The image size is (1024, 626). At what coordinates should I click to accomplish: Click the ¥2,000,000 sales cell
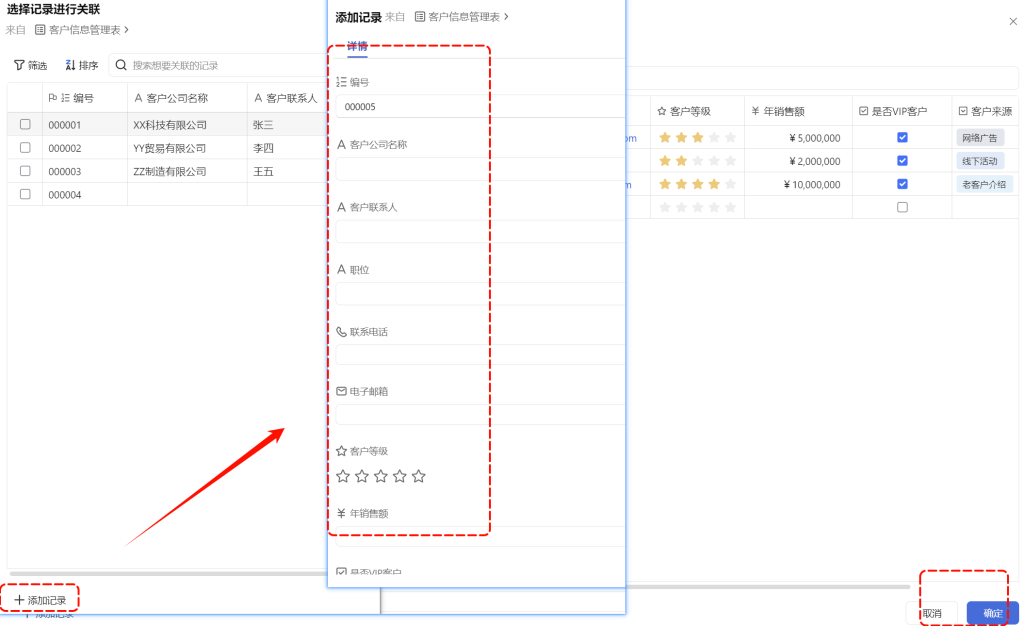(798, 161)
